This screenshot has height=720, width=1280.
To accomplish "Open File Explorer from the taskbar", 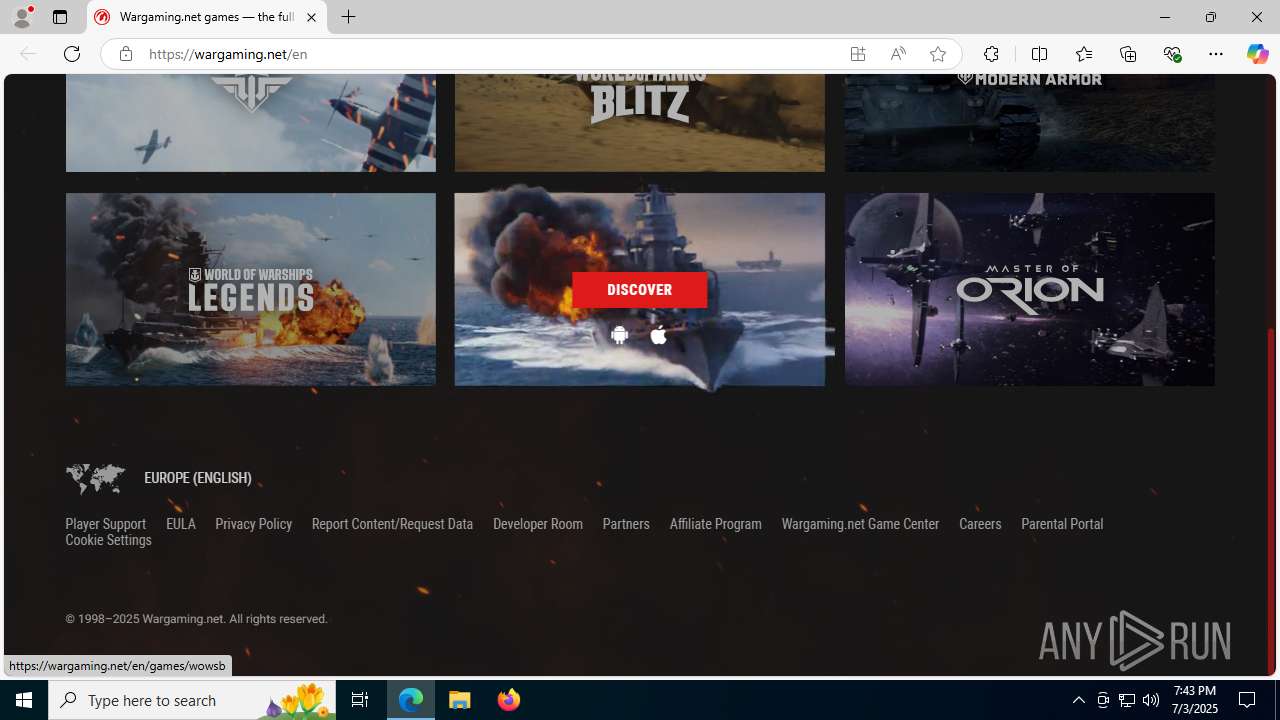I will pyautogui.click(x=460, y=700).
